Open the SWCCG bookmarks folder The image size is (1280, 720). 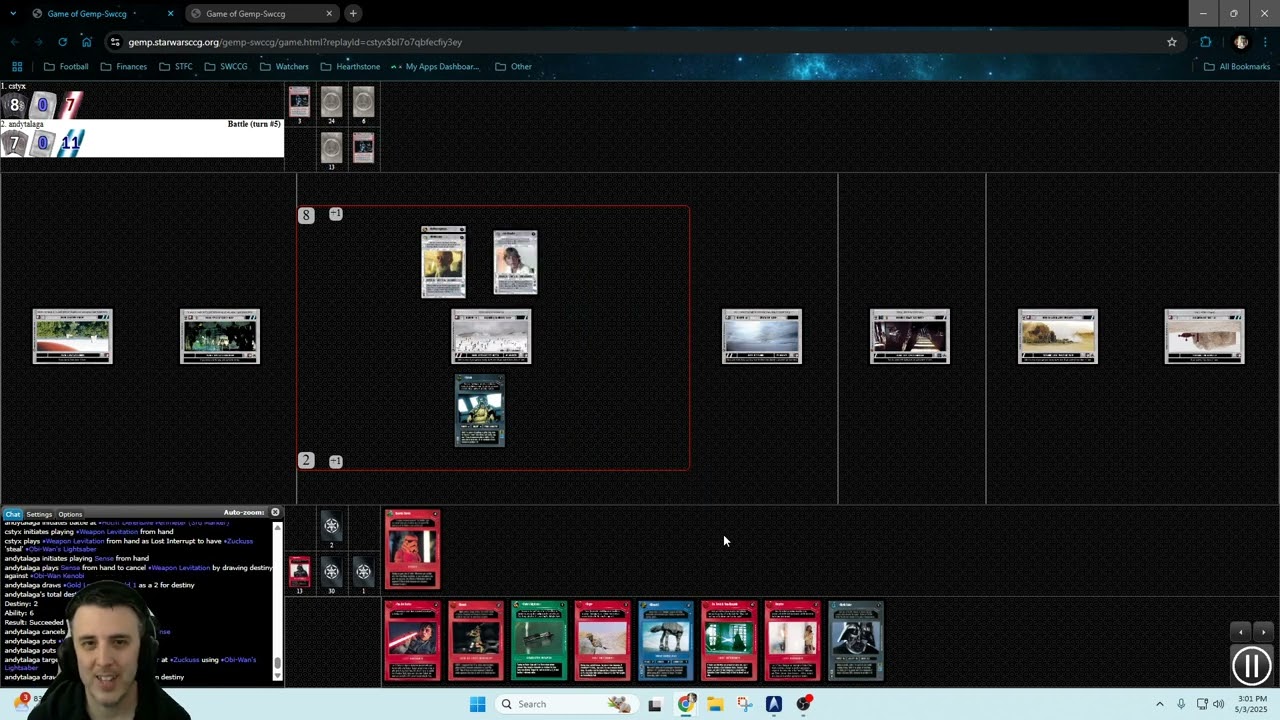coord(226,67)
